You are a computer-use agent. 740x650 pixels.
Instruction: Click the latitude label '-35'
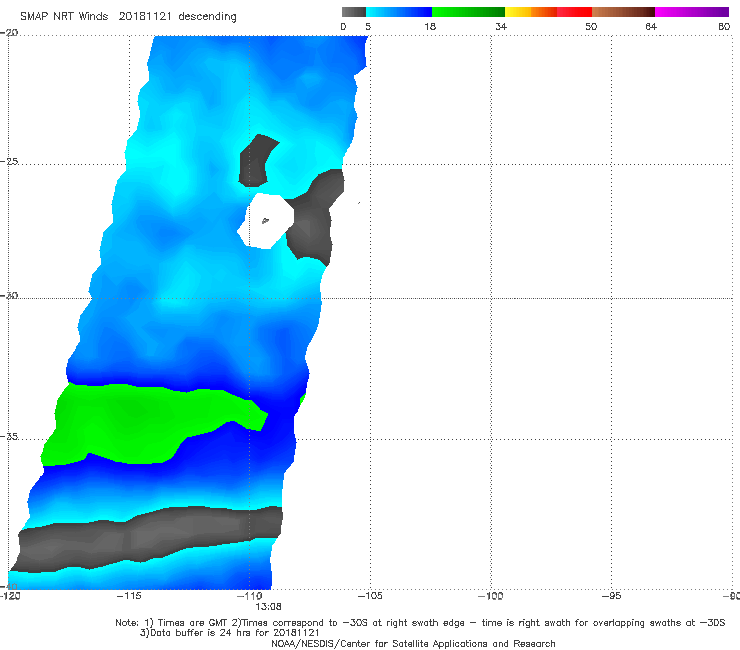9,436
